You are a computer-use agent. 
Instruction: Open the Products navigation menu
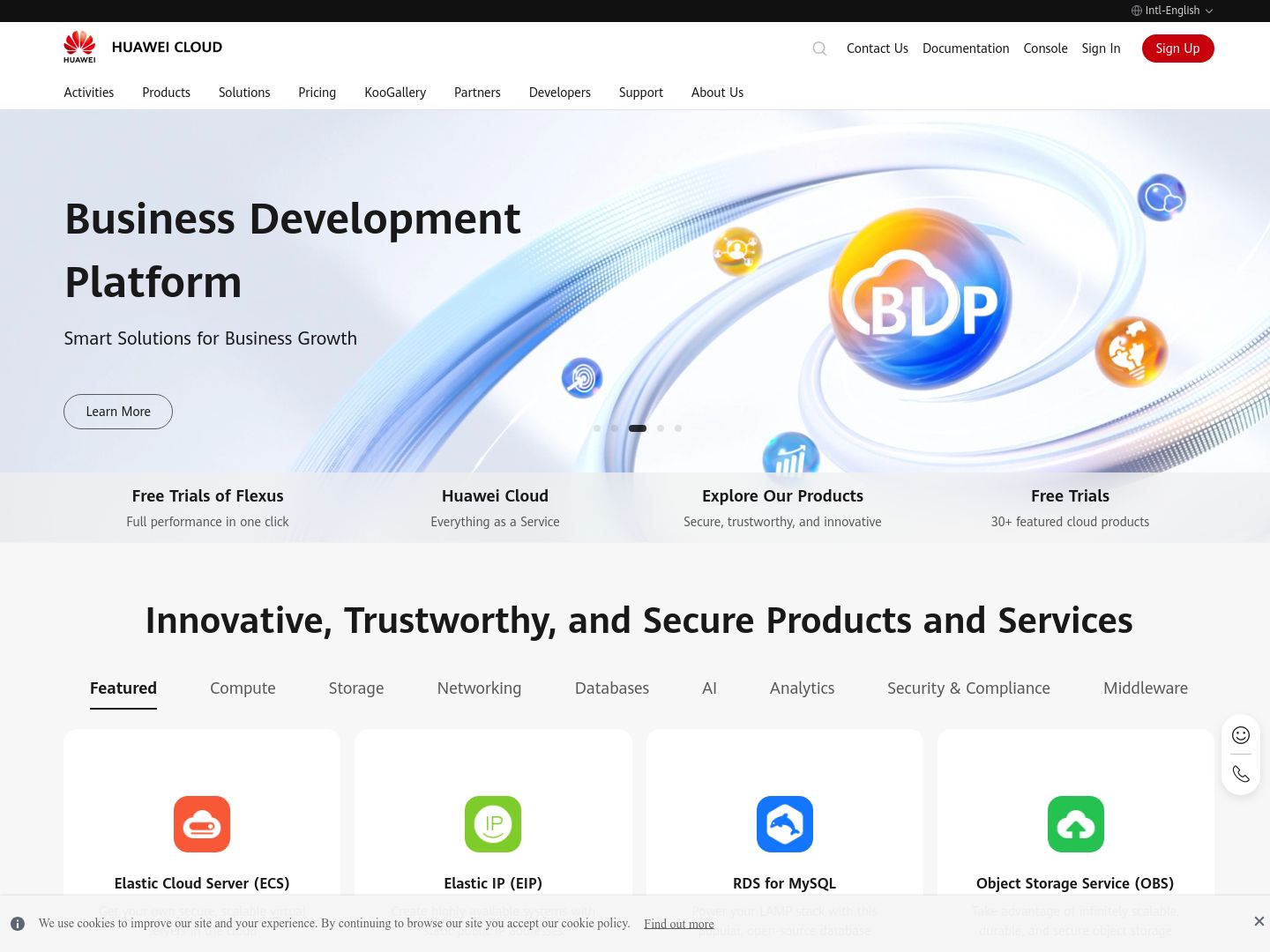click(166, 93)
